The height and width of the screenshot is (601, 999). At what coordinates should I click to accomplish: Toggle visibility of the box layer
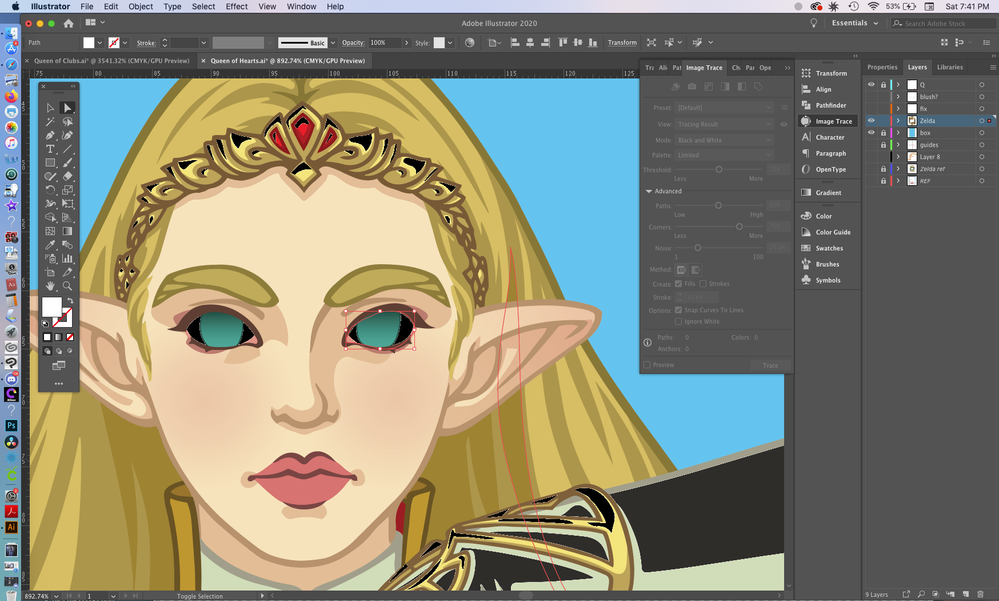pos(871,132)
